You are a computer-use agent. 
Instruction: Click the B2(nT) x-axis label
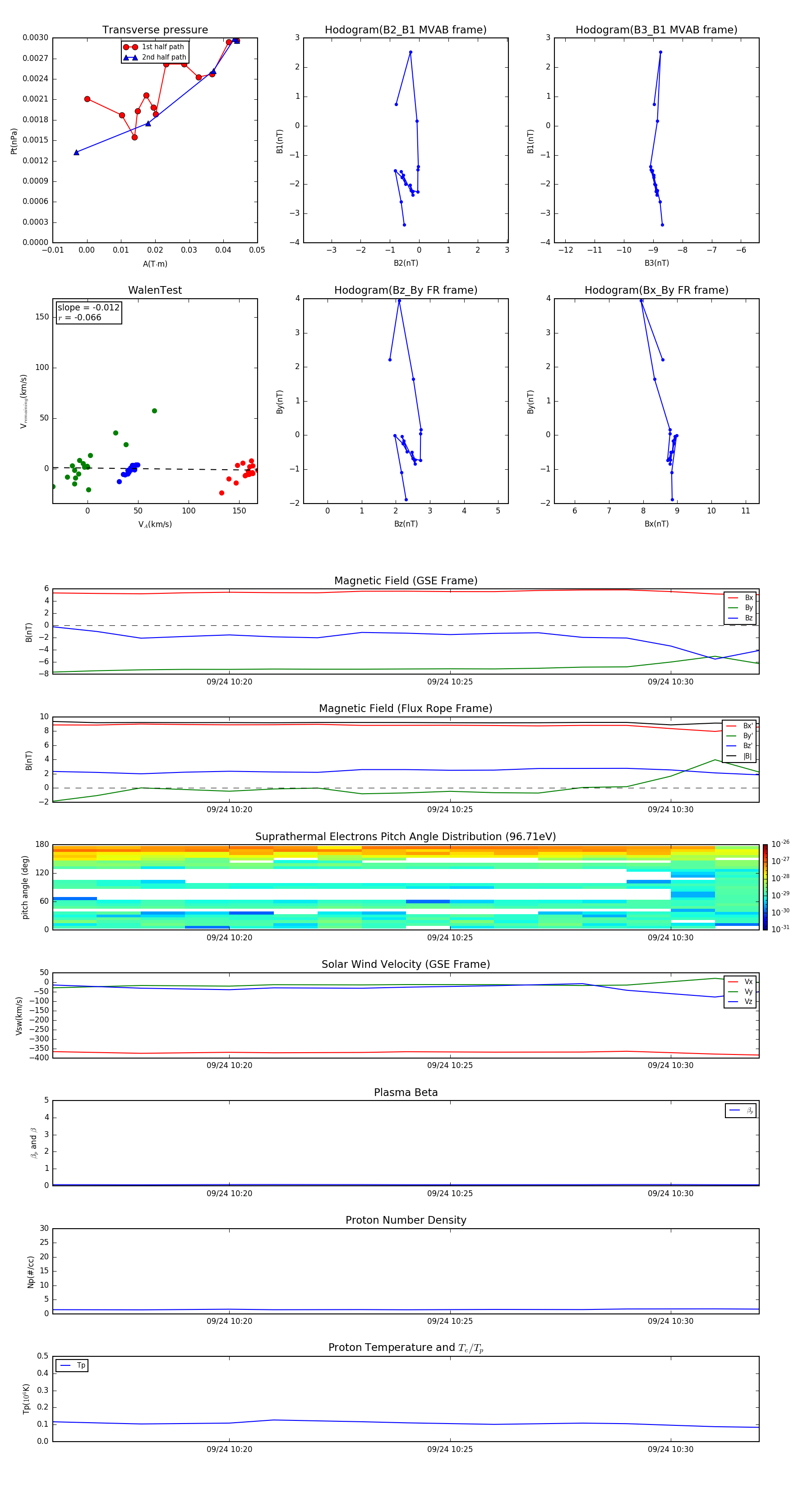(x=406, y=263)
